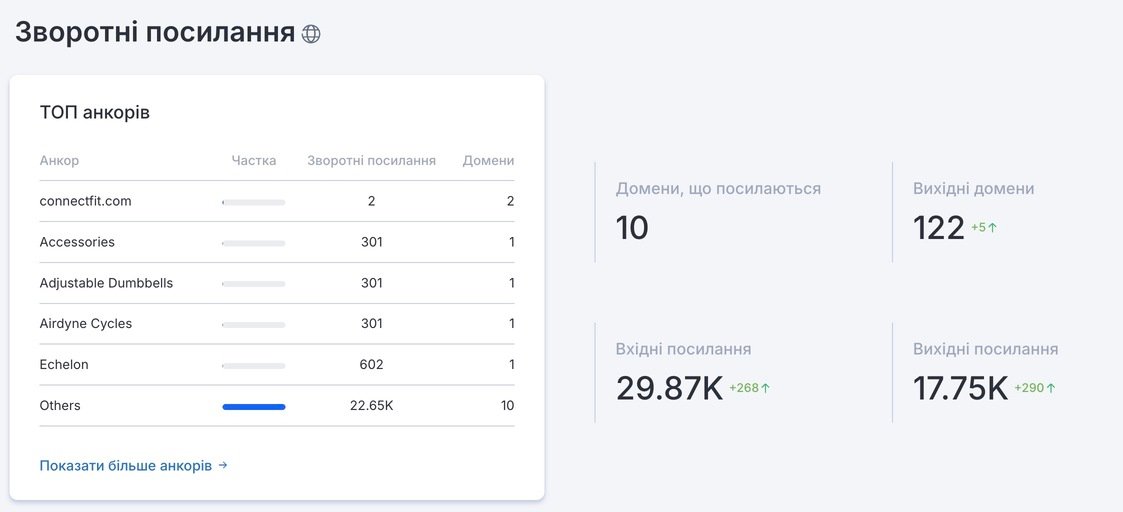Open the Показати більше анкорів link

pyautogui.click(x=133, y=465)
